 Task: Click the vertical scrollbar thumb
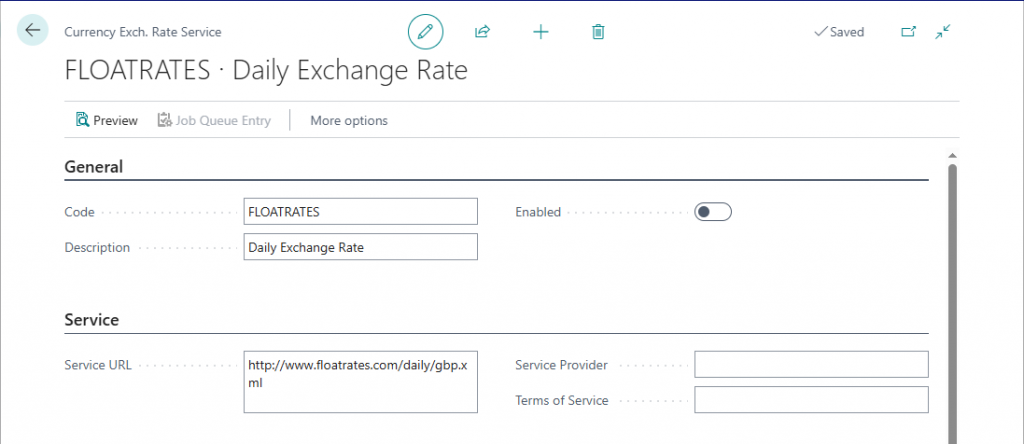952,300
